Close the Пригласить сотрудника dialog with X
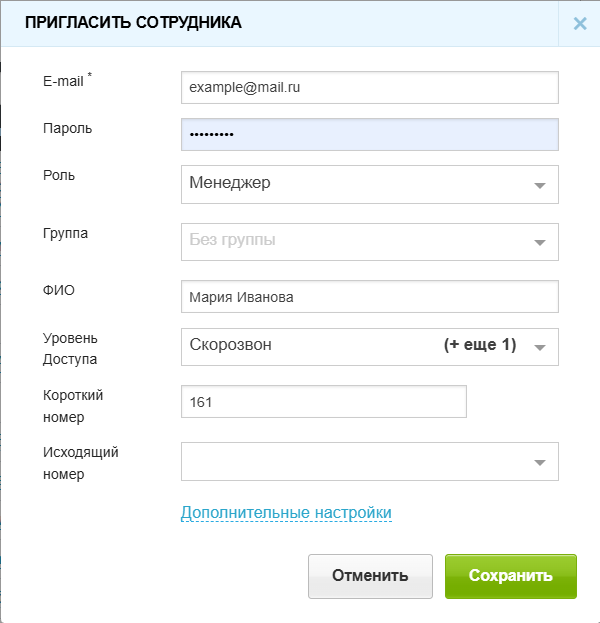 (579, 23)
